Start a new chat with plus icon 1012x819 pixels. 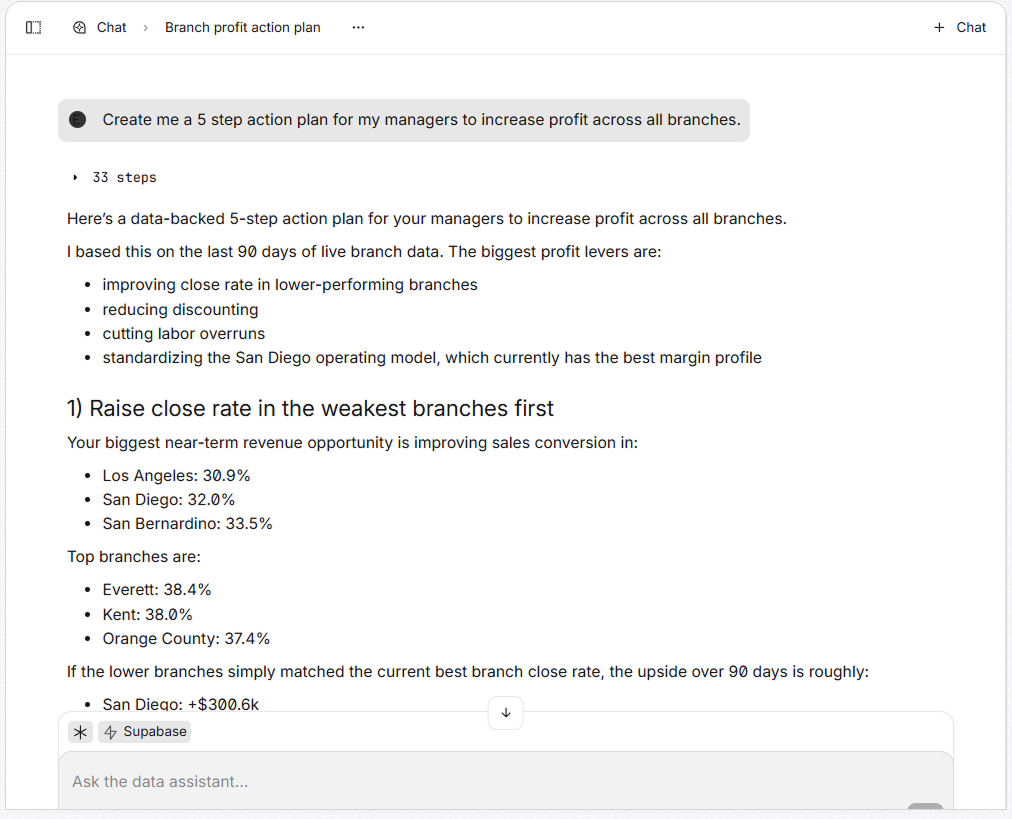[x=939, y=28]
